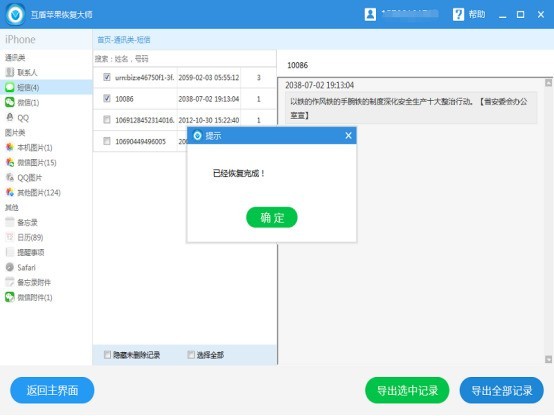Enable the 隐藏未删除记录 checkbox
Screen dimensions: 554x416
click(x=107, y=355)
